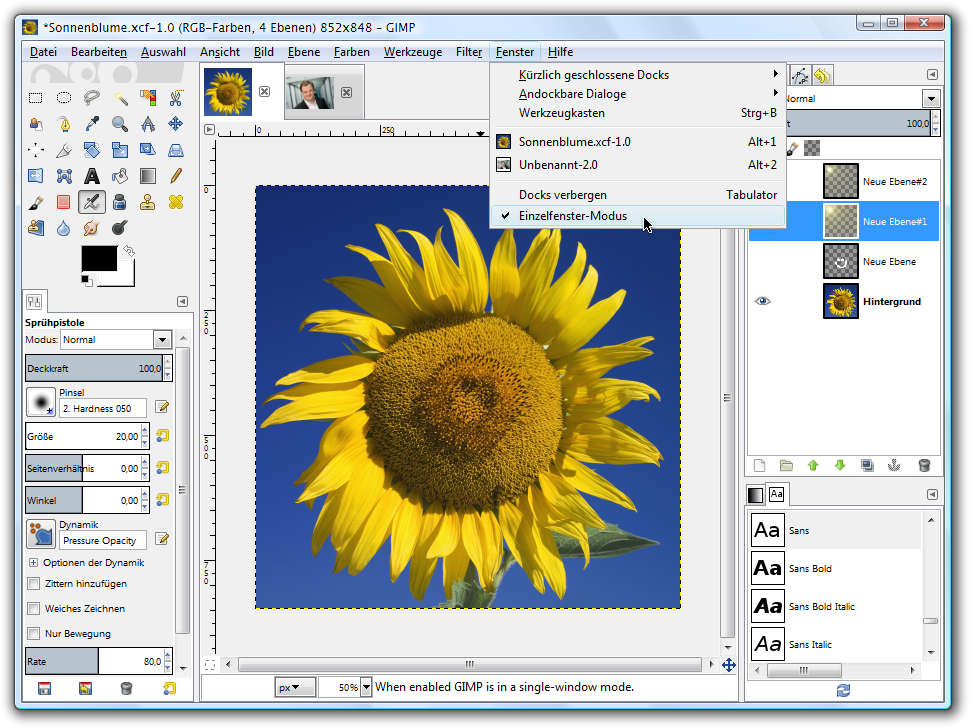Adjust the Deckkraft opacity slider
Screen dimensions: 970x728
pos(94,368)
